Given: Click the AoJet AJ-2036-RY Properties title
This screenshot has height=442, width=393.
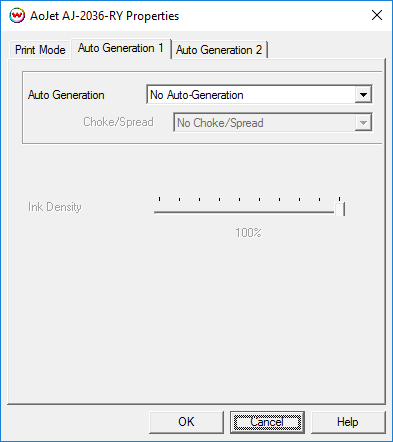Looking at the screenshot, I should [105, 16].
